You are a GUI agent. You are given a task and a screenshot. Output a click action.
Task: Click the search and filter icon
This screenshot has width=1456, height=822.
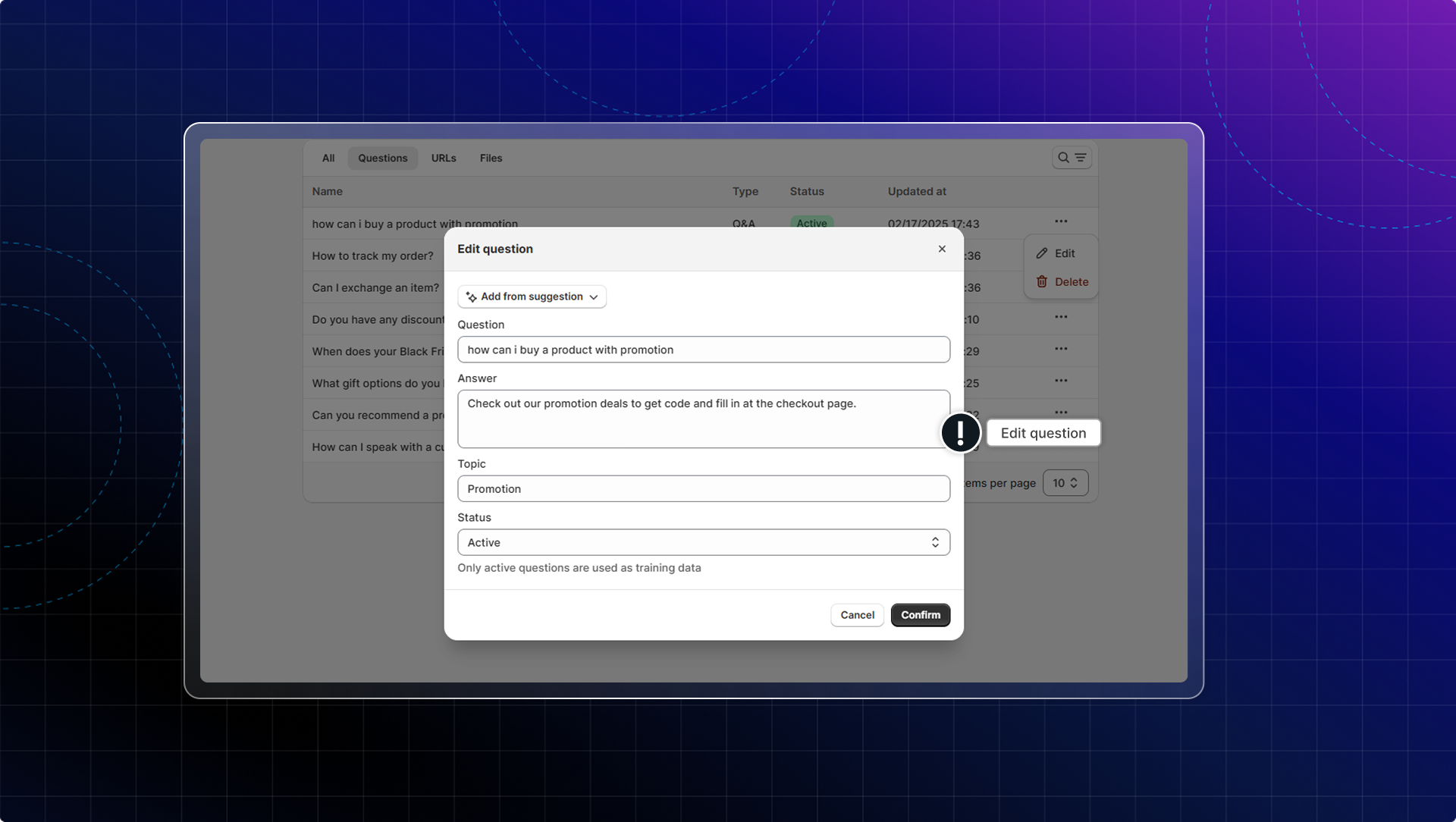1072,158
